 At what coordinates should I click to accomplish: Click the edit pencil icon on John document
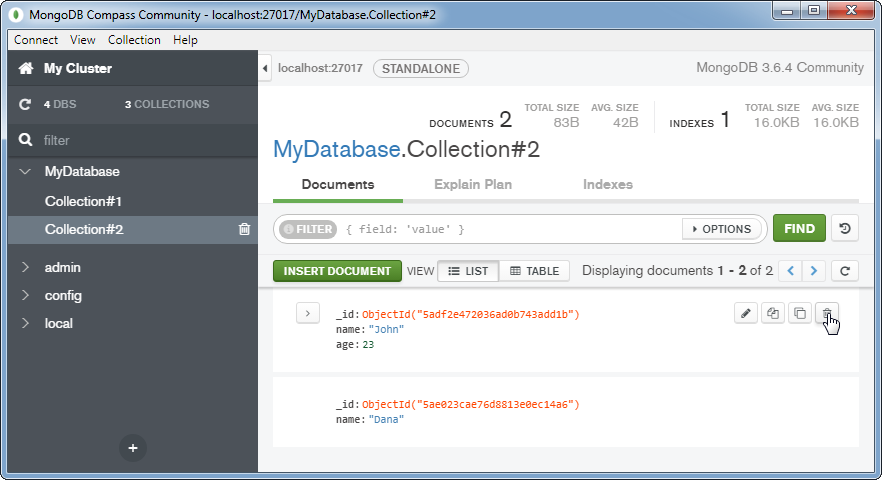[x=745, y=314]
